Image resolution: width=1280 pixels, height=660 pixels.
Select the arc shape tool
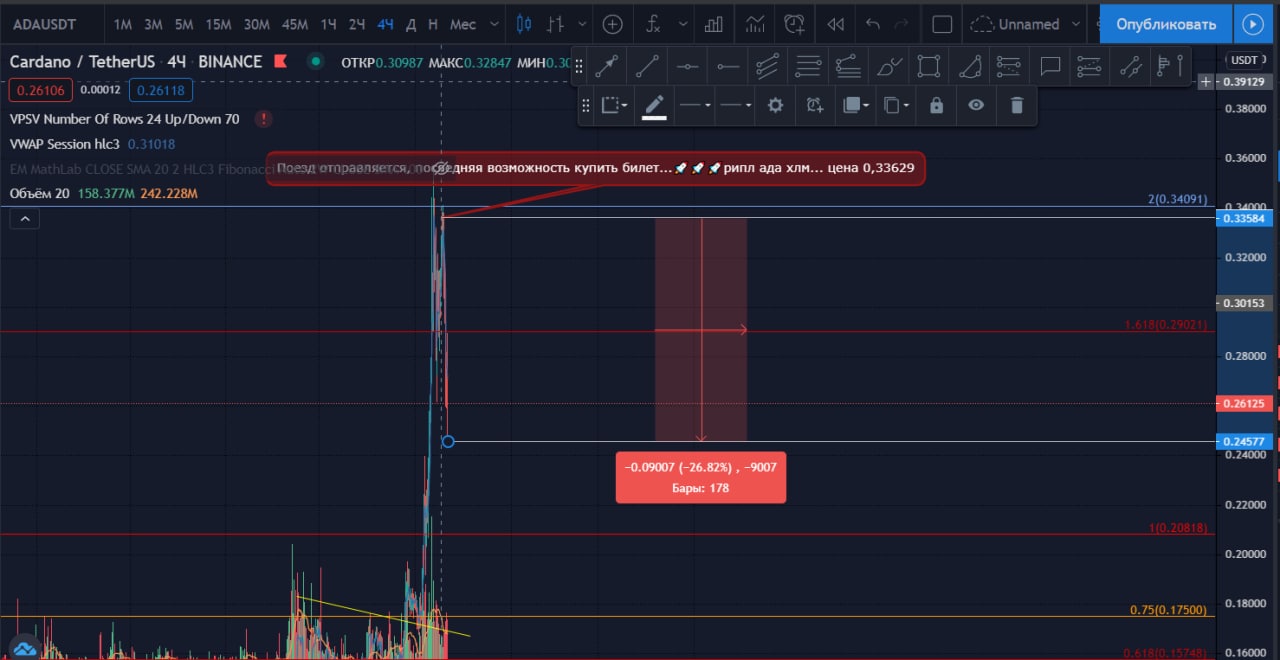click(969, 67)
